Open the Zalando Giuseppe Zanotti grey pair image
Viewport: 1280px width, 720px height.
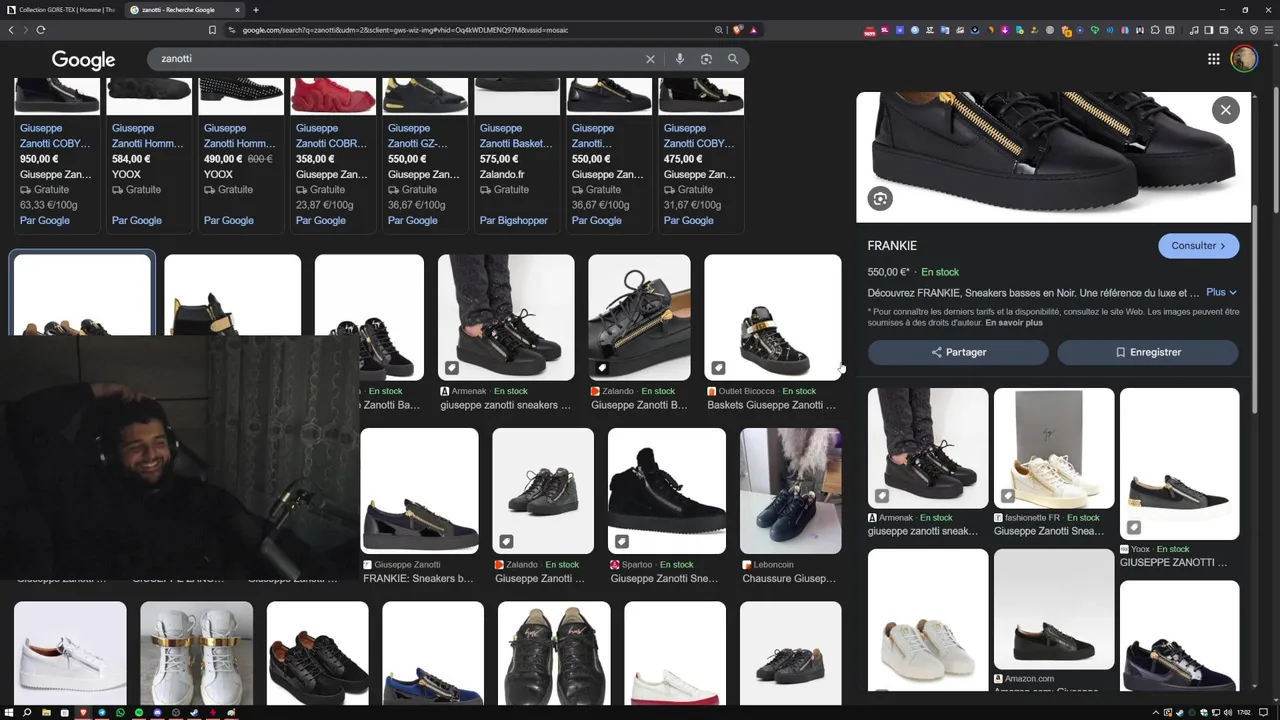[x=543, y=491]
